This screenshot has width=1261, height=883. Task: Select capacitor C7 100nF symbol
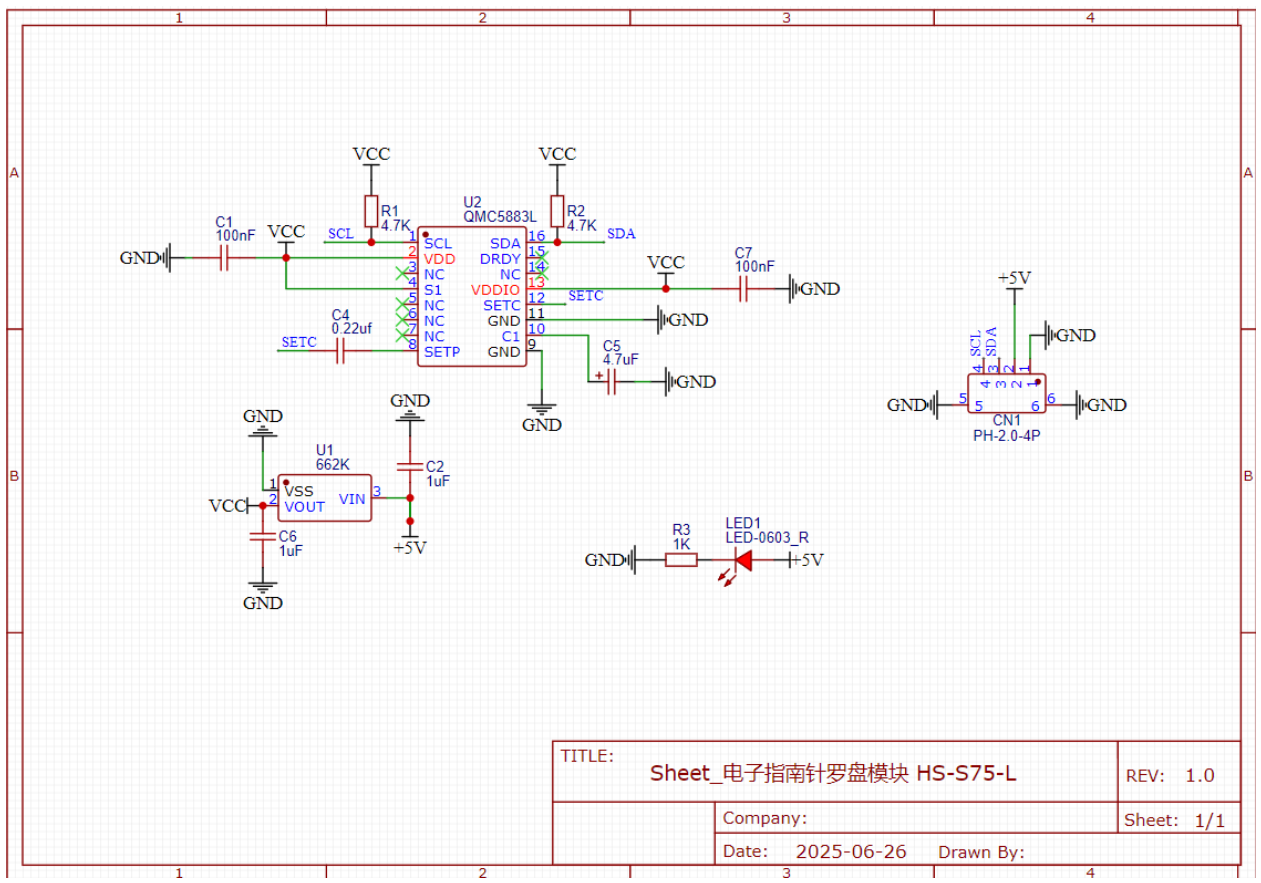[x=744, y=289]
